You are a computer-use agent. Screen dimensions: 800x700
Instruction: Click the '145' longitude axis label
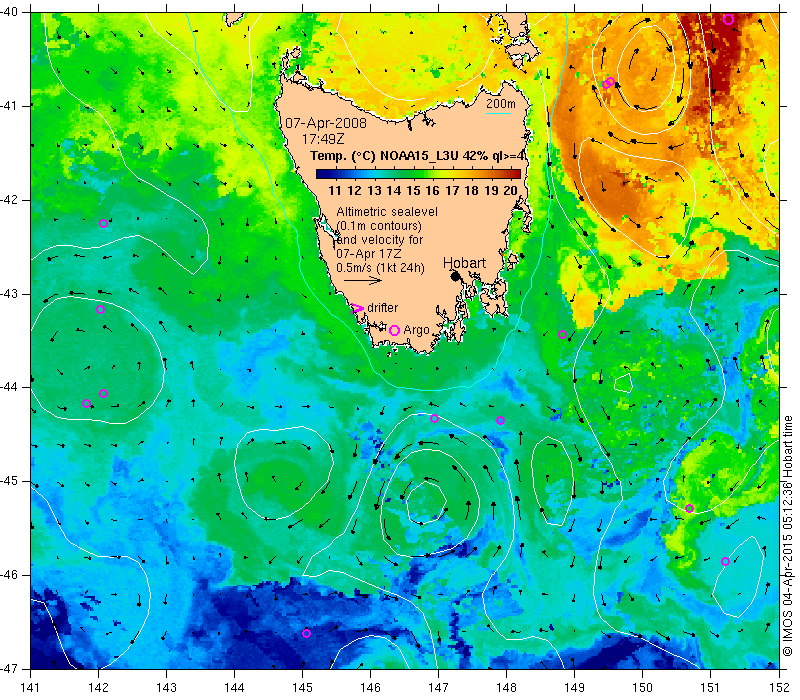click(x=303, y=687)
